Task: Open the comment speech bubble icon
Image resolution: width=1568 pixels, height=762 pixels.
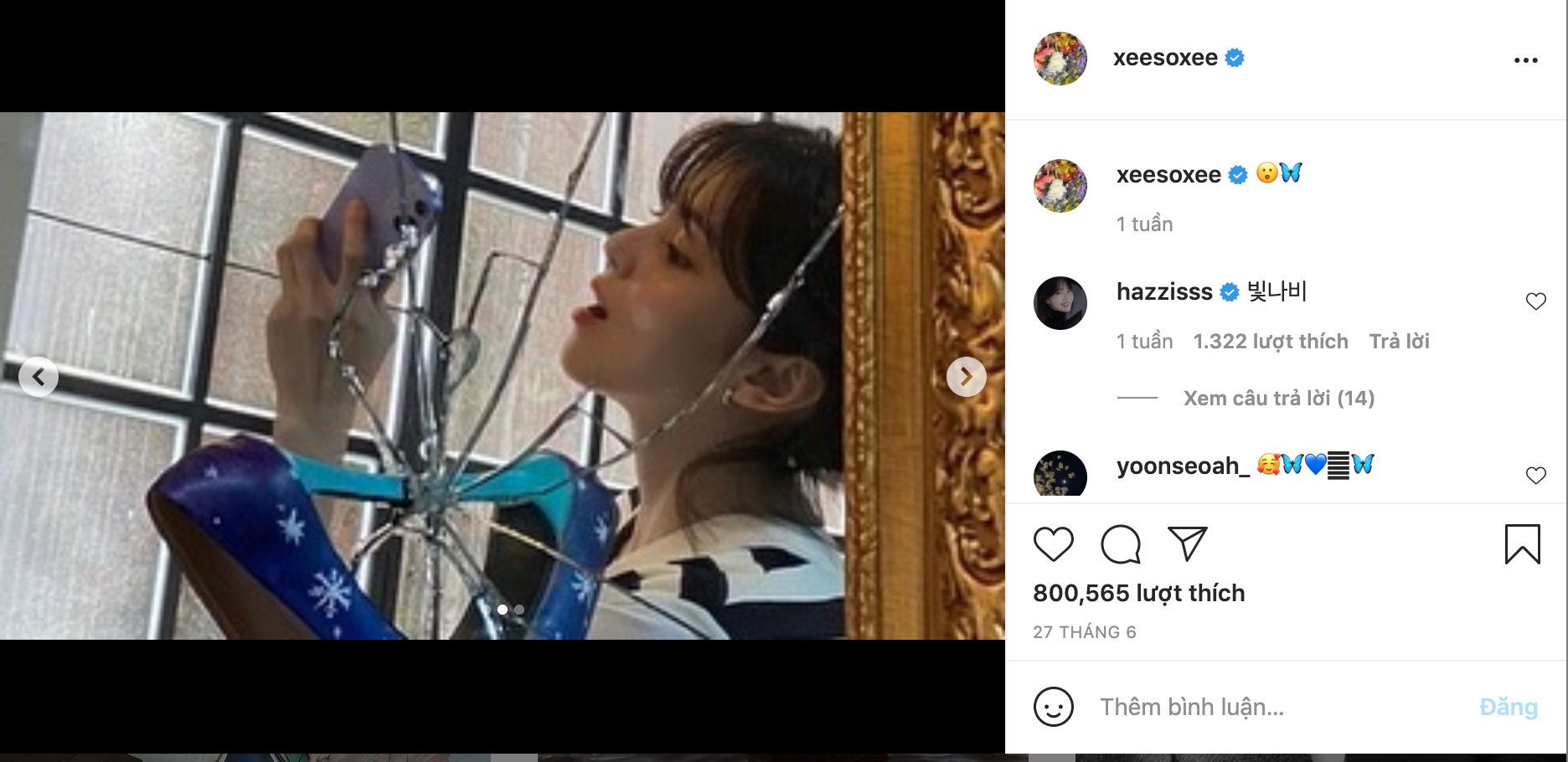Action: (1121, 544)
